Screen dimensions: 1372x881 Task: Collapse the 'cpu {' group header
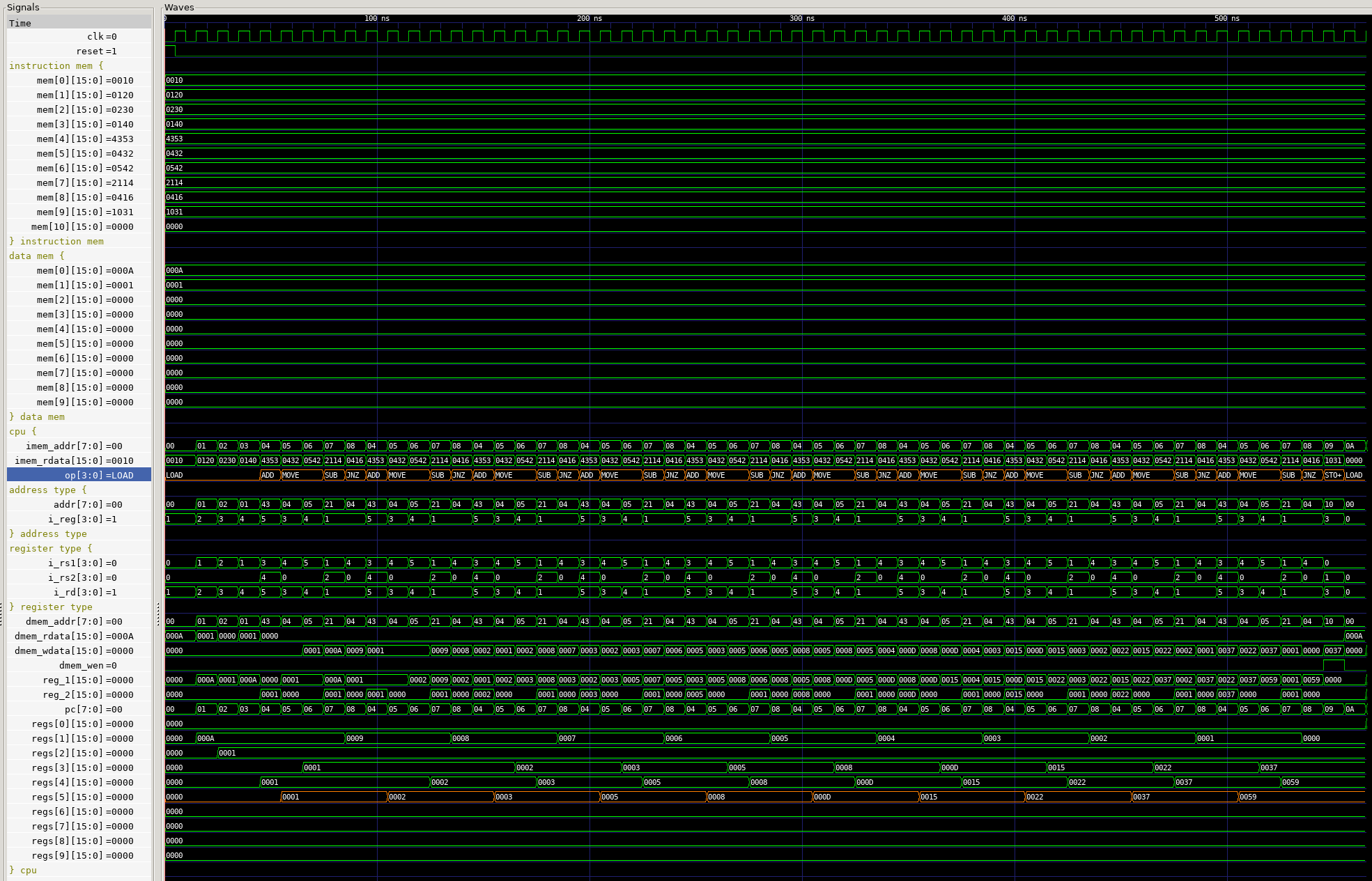point(79,431)
